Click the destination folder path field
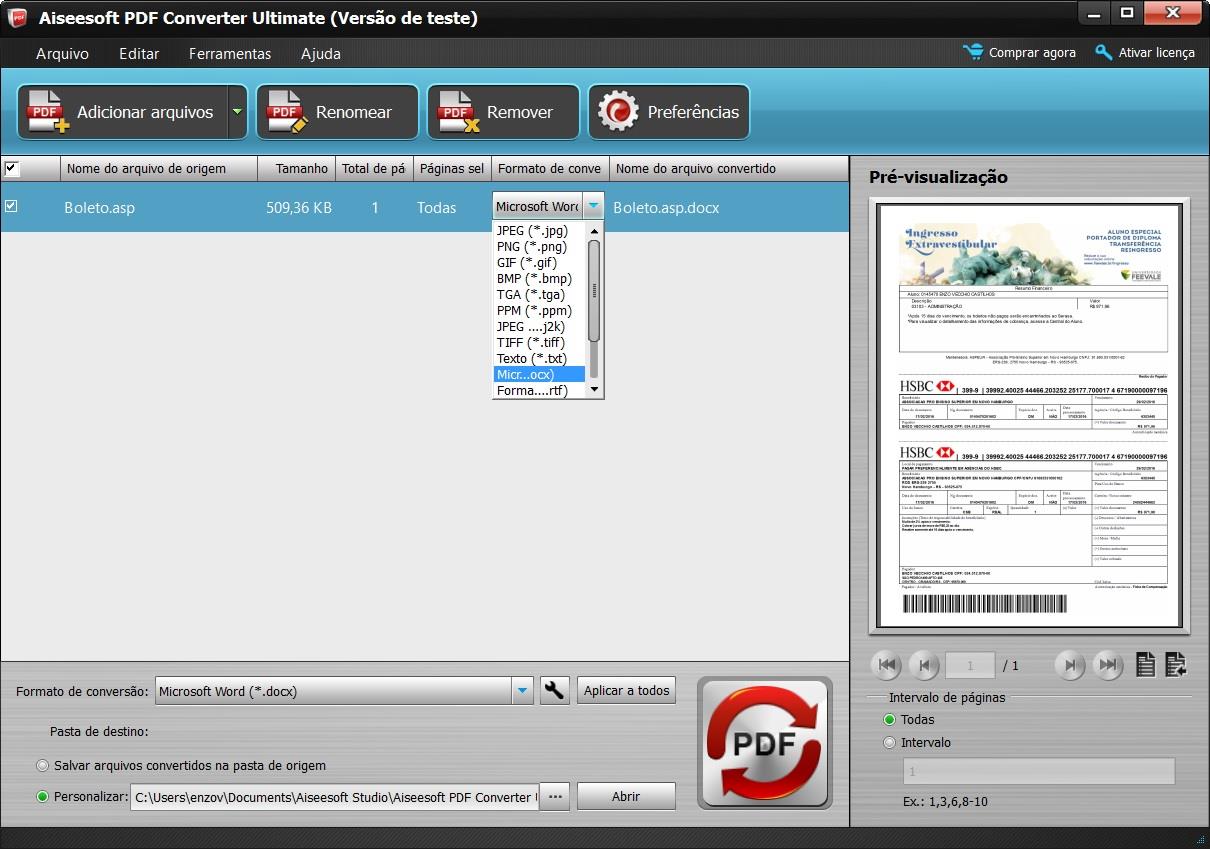Screen dimensions: 1210x849 point(335,797)
